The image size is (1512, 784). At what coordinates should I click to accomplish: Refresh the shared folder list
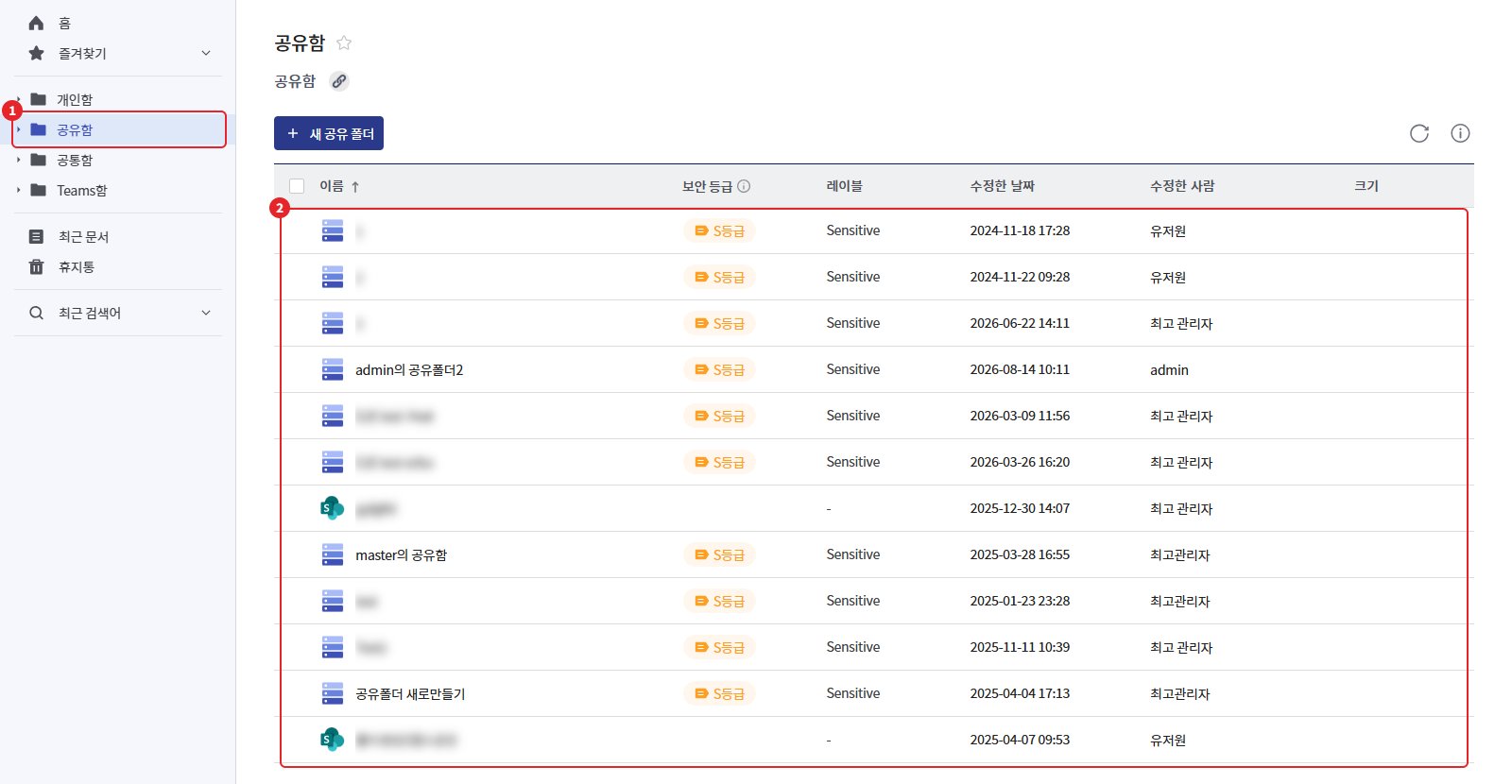[x=1419, y=133]
